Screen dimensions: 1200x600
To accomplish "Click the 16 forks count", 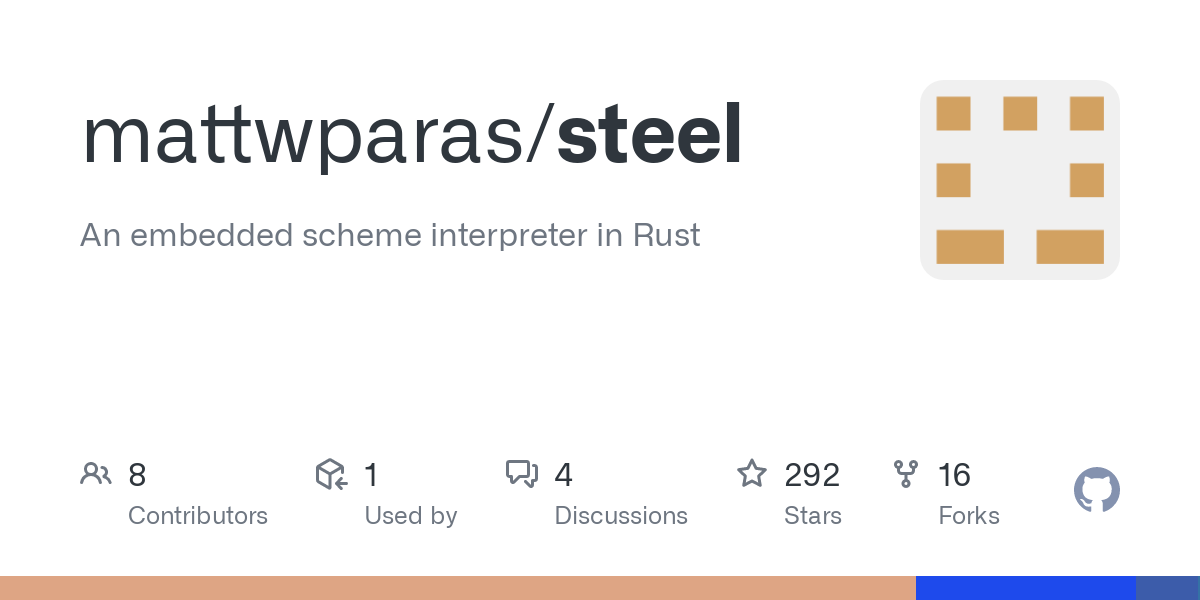I will pyautogui.click(x=954, y=475).
